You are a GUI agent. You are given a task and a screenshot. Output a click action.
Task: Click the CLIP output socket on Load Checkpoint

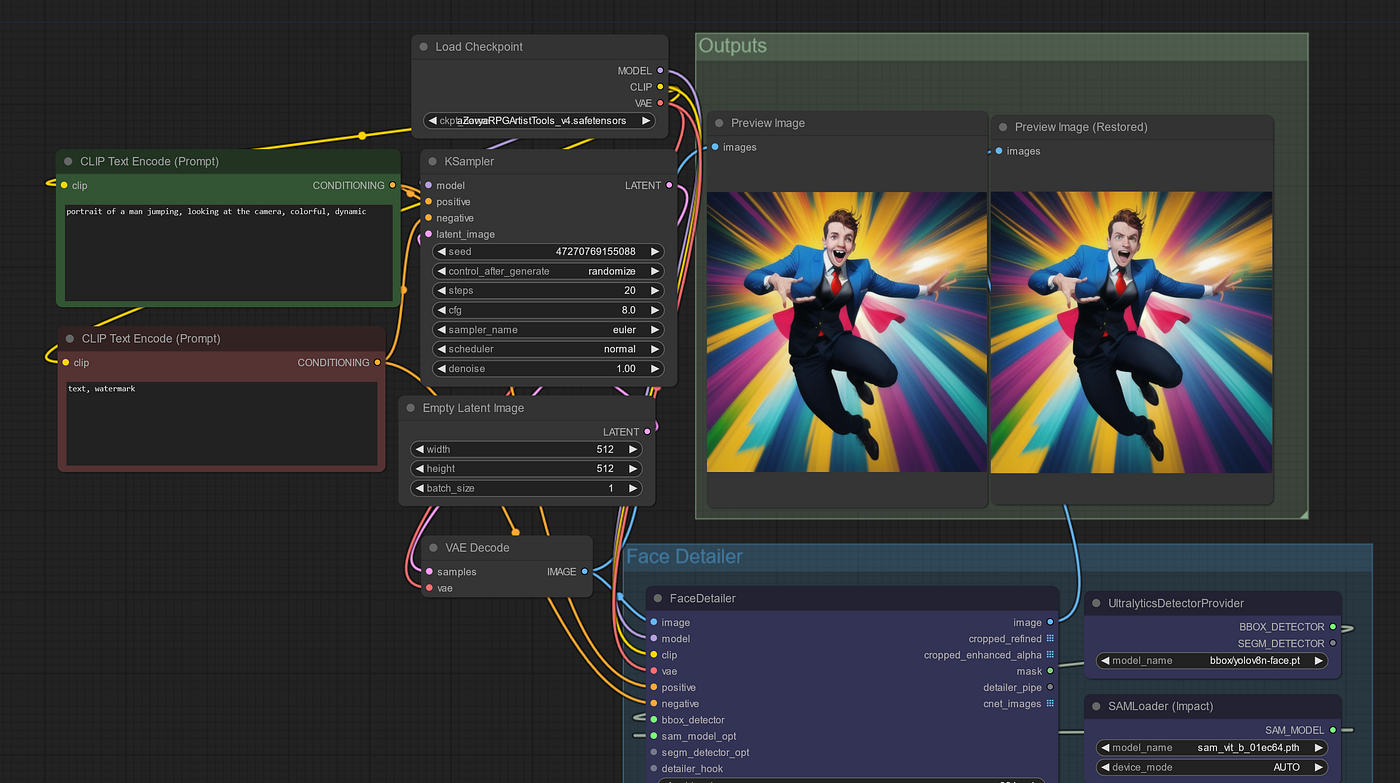tap(660, 87)
